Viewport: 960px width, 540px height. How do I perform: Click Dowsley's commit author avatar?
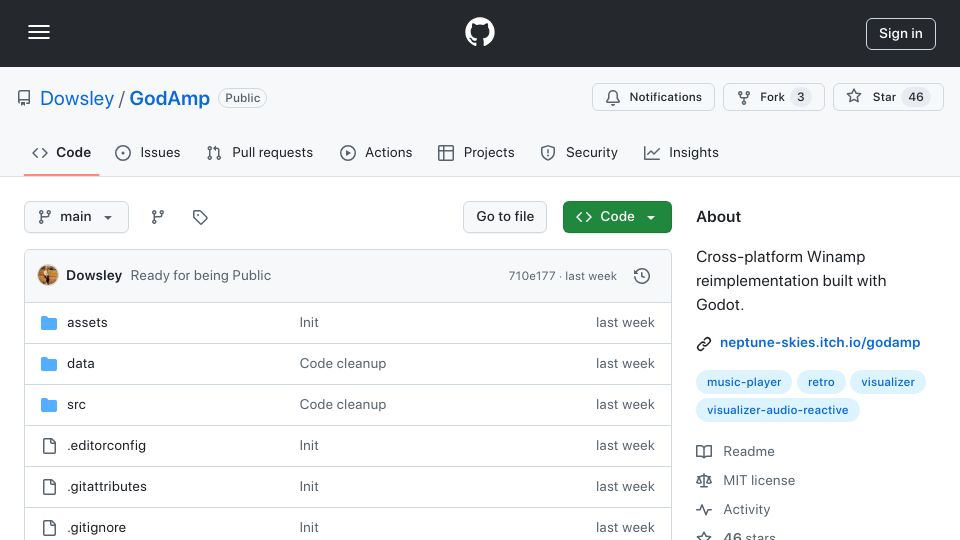(48, 276)
